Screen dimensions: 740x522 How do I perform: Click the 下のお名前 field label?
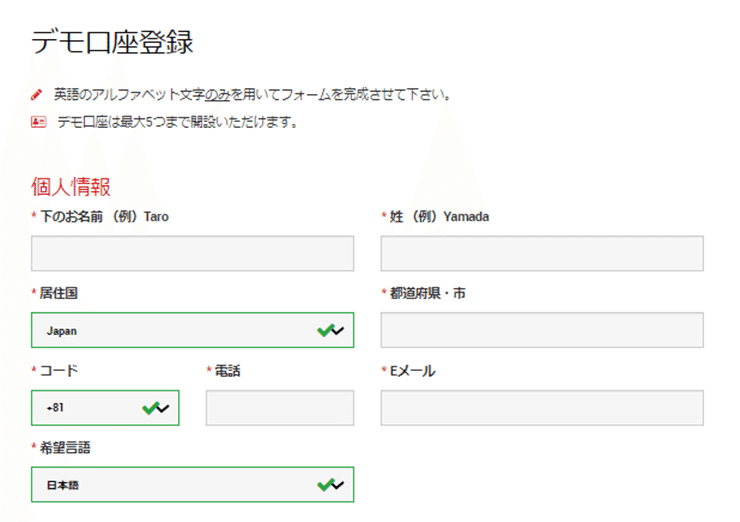point(72,217)
